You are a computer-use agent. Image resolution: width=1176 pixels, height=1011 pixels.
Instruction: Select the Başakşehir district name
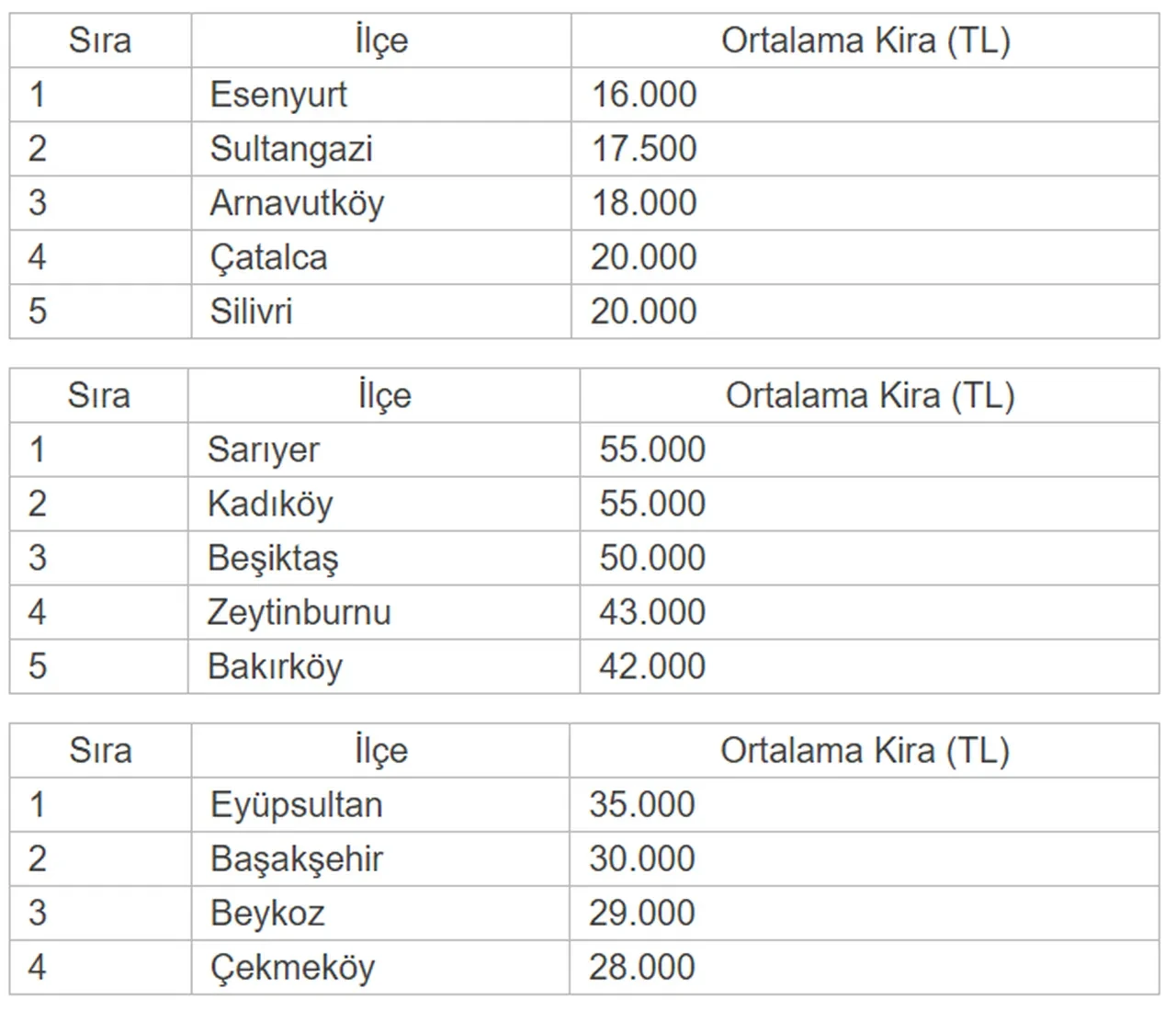(296, 859)
